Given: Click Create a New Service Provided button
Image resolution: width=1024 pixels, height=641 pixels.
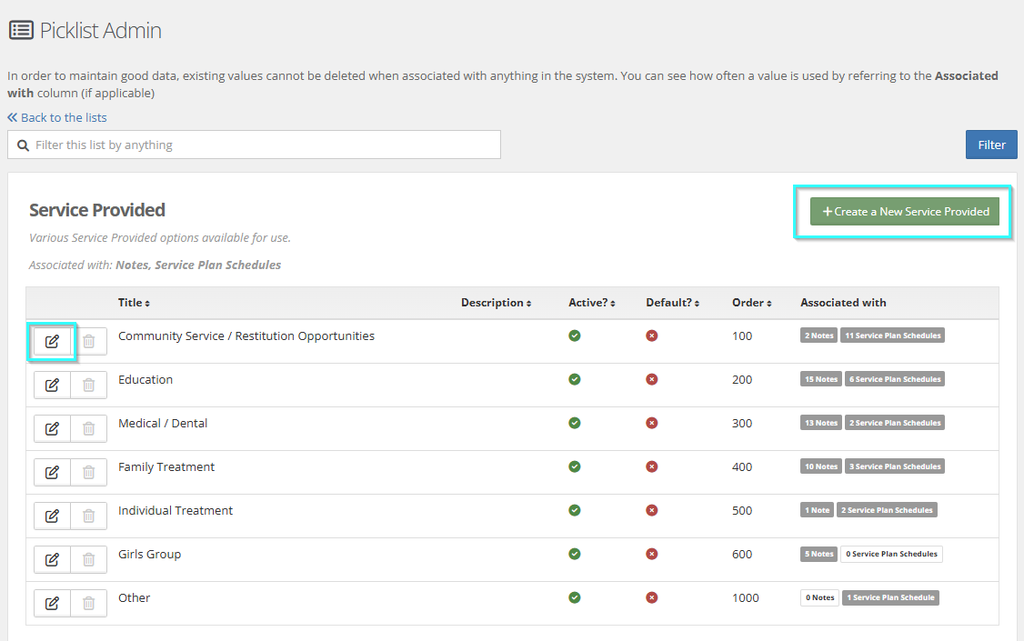Looking at the screenshot, I should 904,211.
